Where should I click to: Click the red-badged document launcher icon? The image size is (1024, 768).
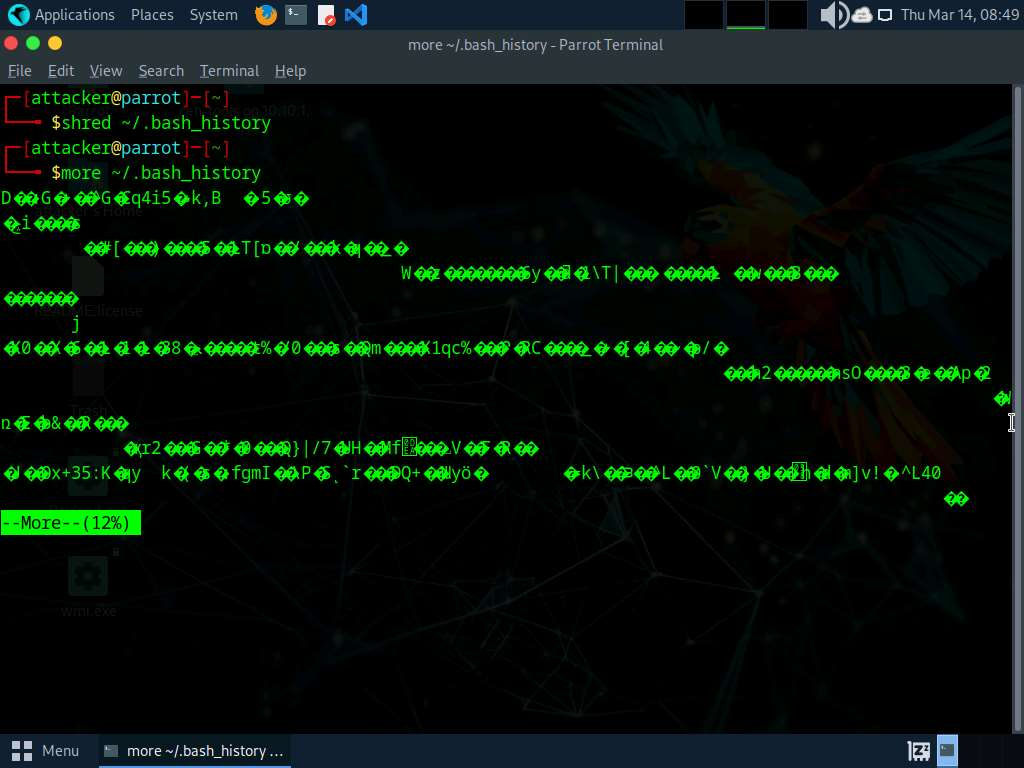pyautogui.click(x=326, y=15)
